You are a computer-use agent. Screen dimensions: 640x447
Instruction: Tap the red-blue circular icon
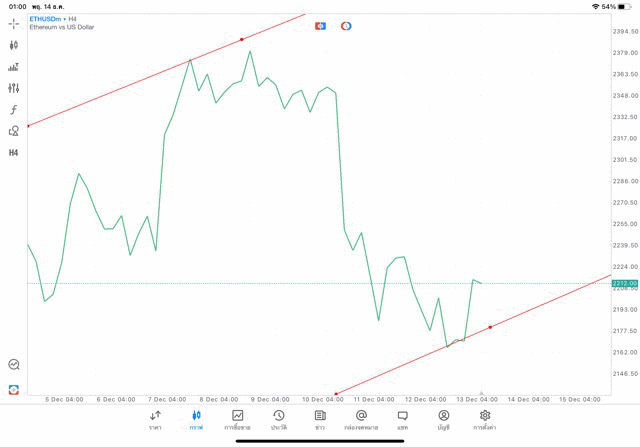pos(346,25)
